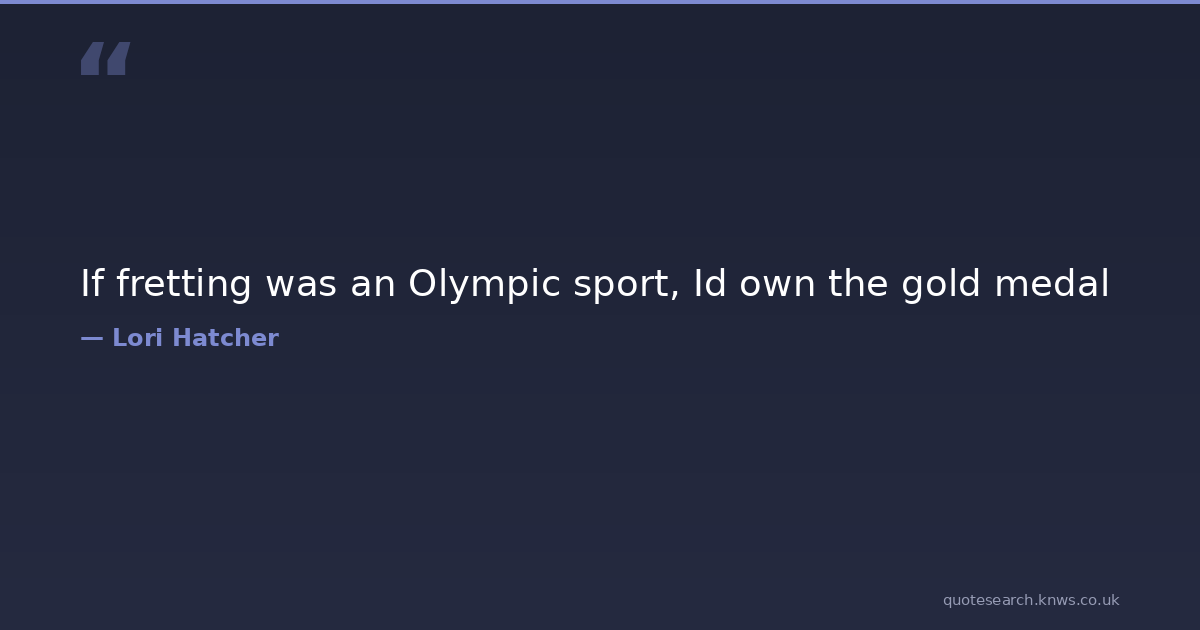Click the right mark of the quotation icon

click(118, 59)
